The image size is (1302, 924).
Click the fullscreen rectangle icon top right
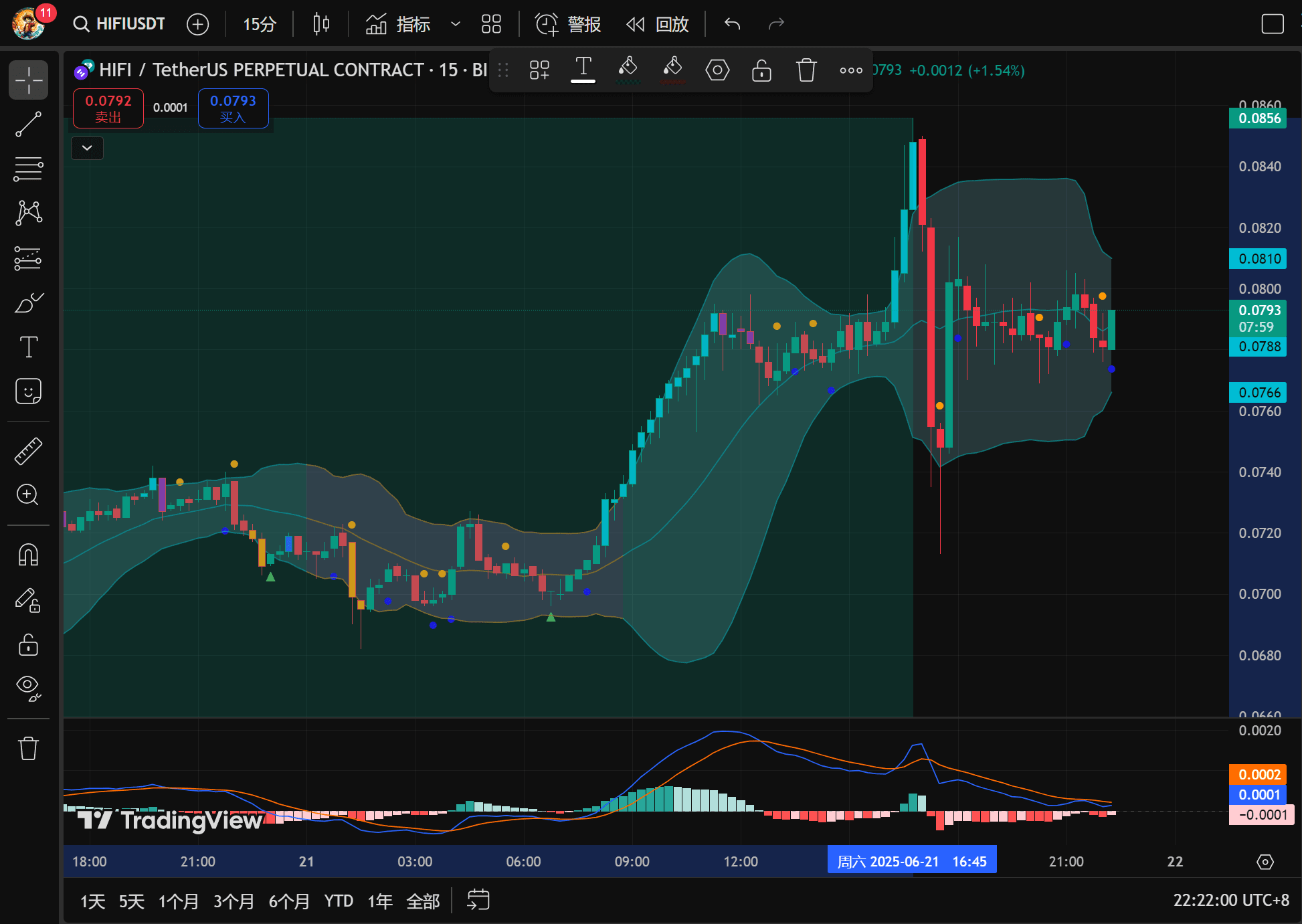(x=1273, y=24)
